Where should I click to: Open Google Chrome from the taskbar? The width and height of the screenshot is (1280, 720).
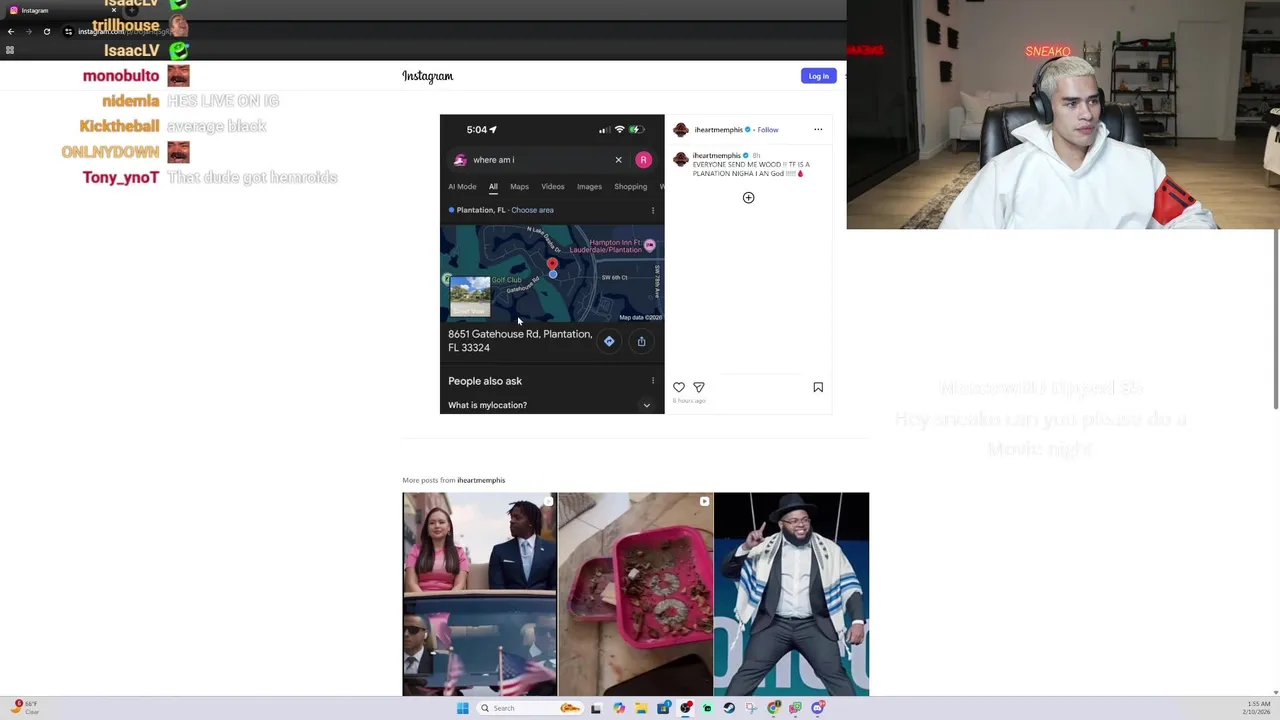[x=773, y=708]
